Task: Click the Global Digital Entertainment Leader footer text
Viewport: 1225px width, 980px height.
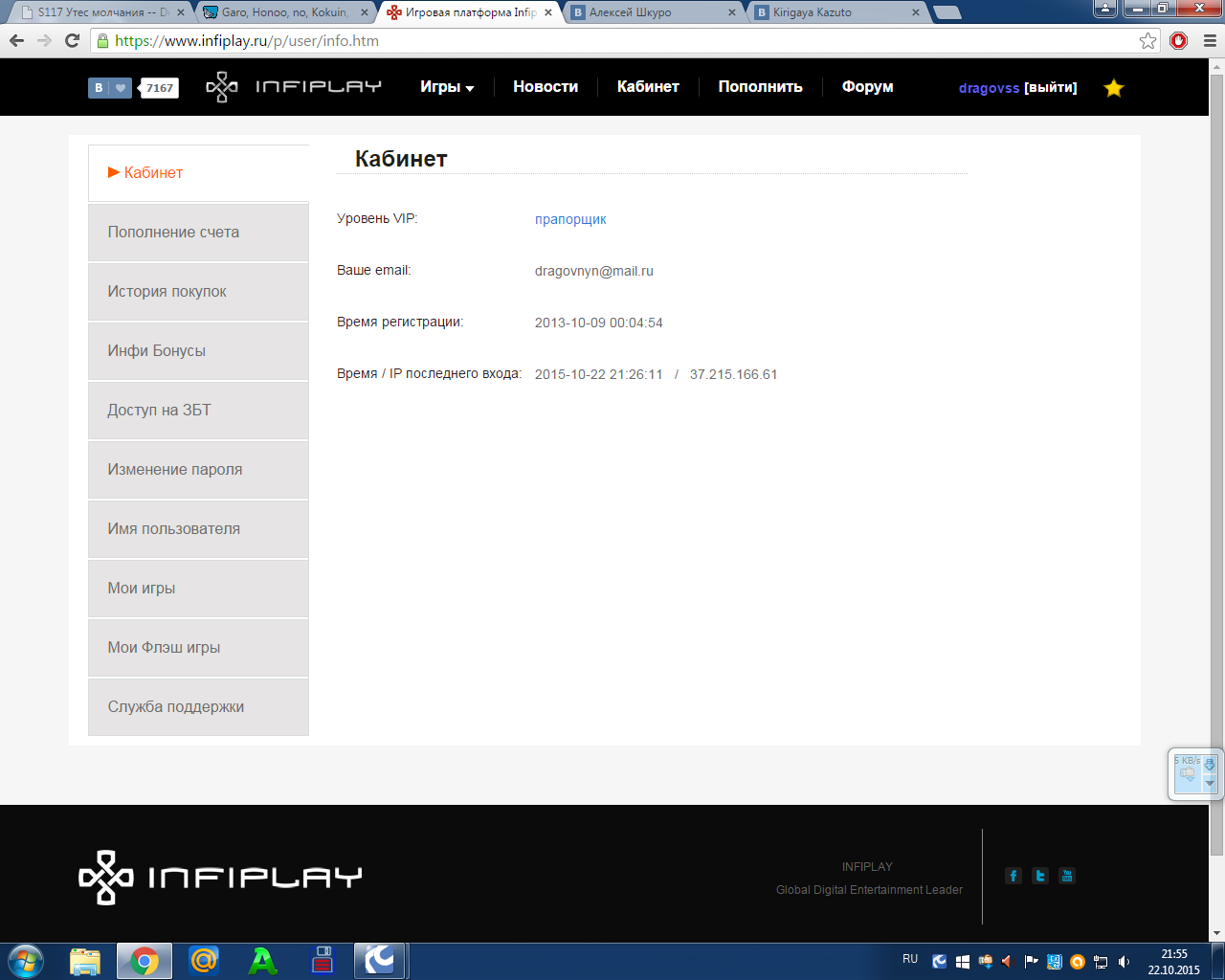Action: [870, 890]
